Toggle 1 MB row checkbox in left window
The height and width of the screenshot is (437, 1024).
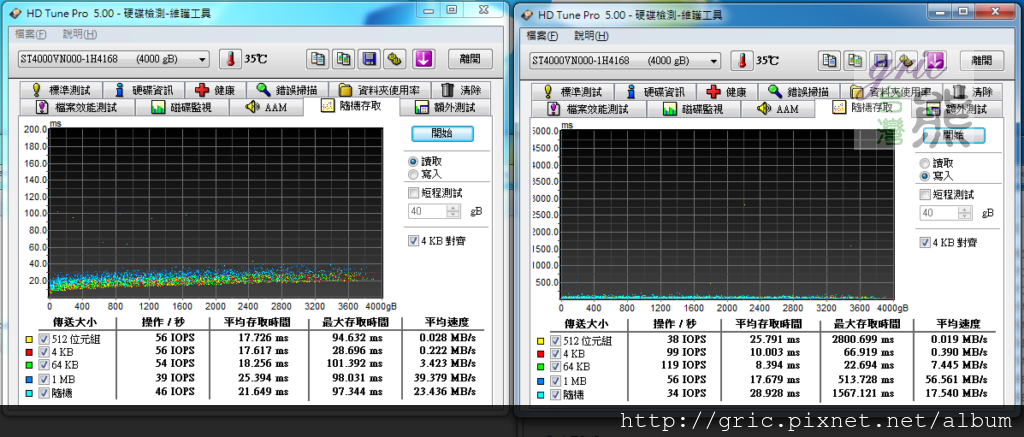(x=44, y=379)
